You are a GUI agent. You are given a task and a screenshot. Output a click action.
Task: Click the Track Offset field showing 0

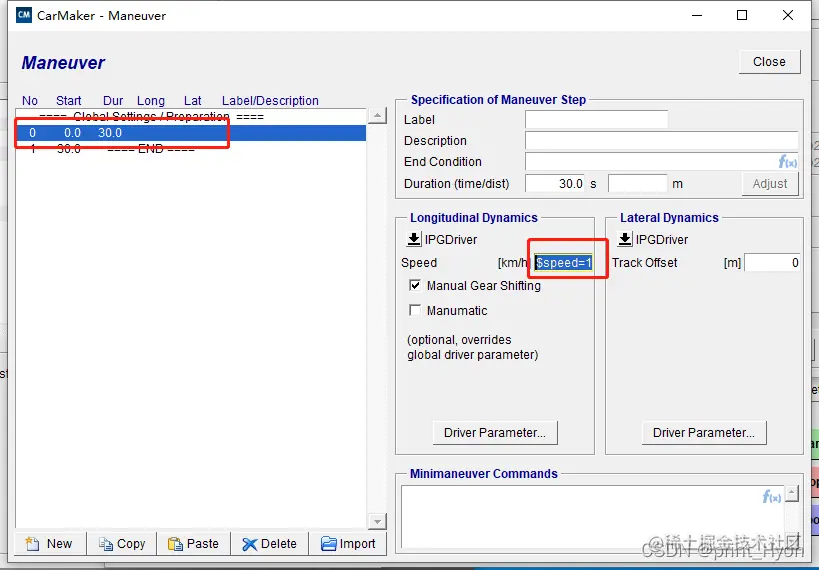[772, 263]
